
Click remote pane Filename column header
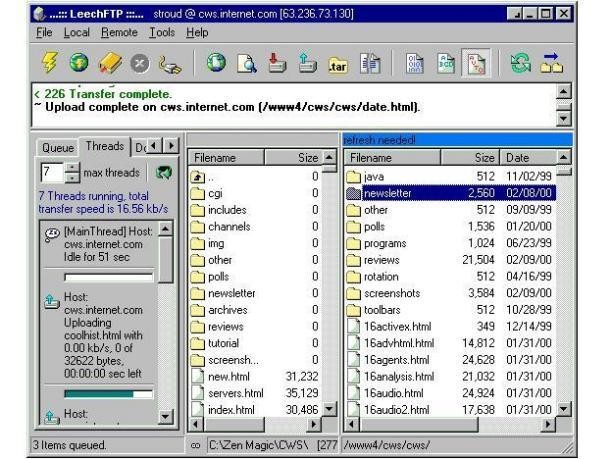coord(392,158)
